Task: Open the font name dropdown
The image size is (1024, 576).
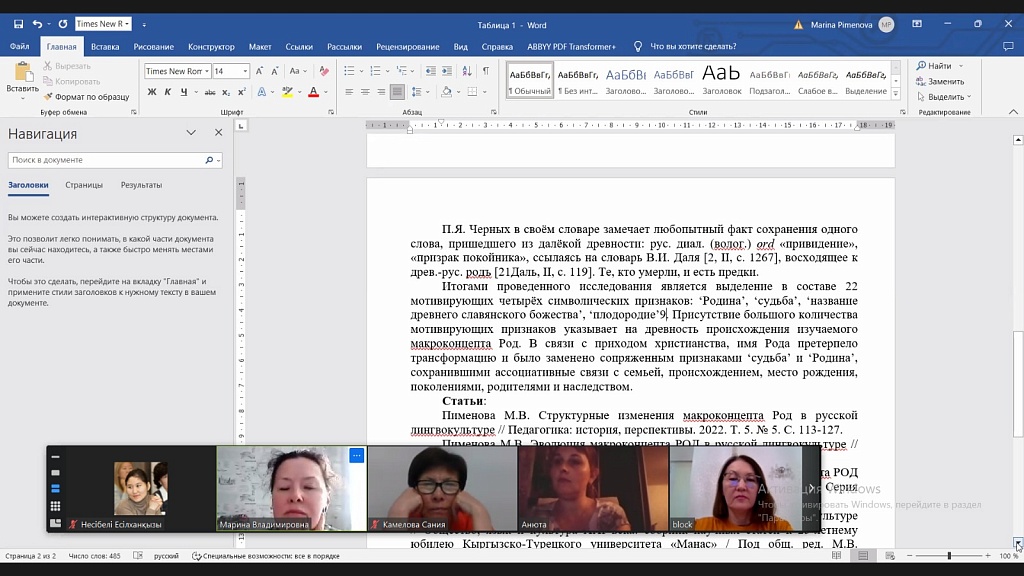Action: (x=206, y=71)
